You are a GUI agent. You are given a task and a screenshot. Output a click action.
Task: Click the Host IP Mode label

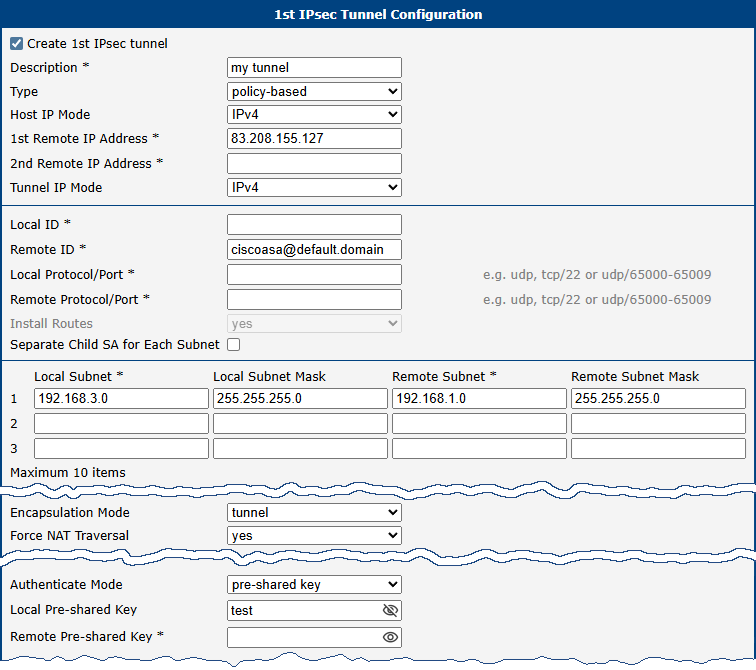coord(50,115)
